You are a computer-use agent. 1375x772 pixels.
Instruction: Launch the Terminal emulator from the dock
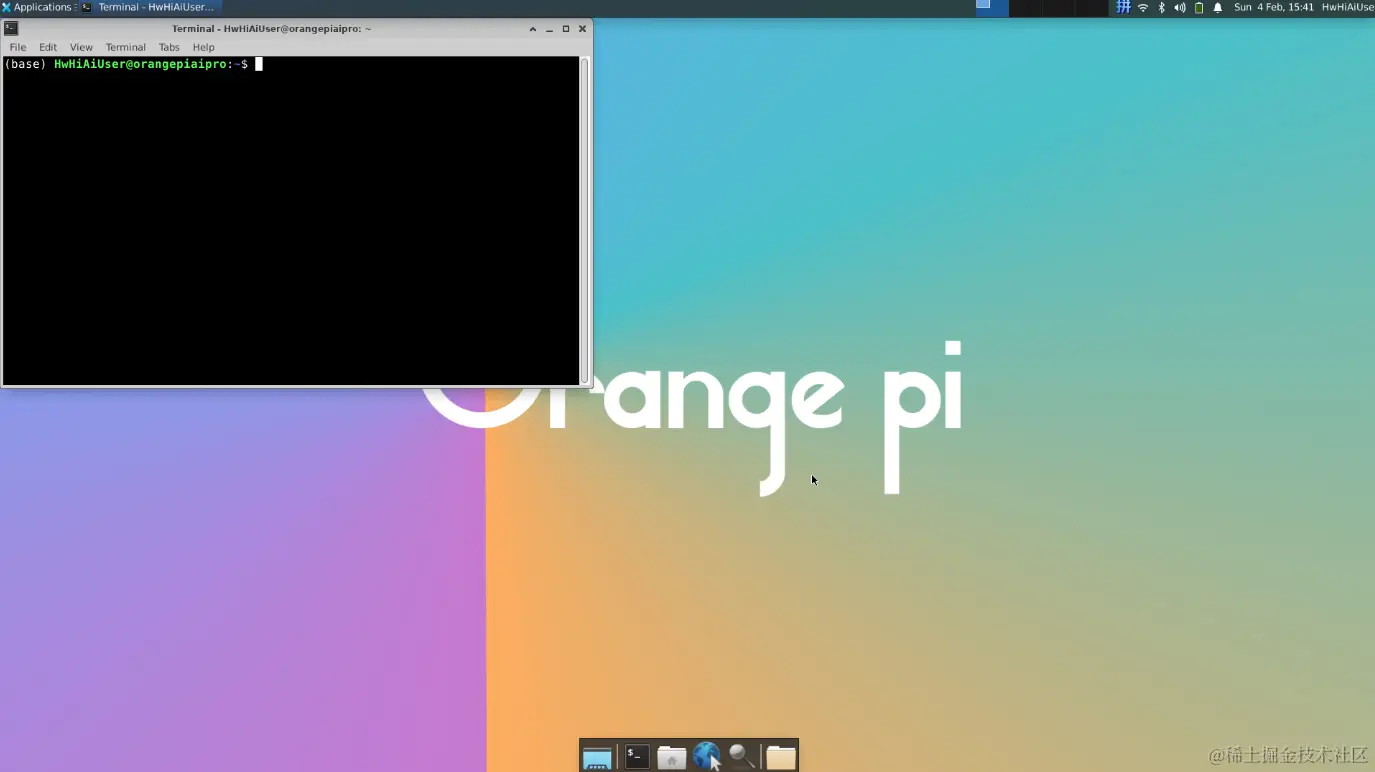pos(637,757)
